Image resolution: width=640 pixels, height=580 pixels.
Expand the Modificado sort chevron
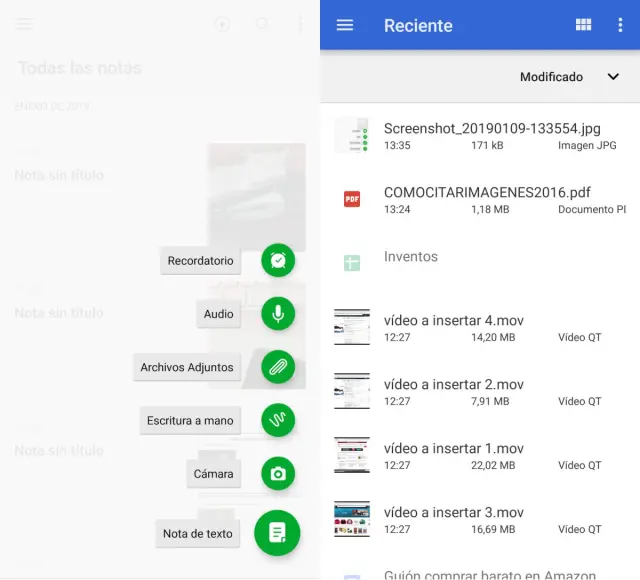(x=613, y=77)
